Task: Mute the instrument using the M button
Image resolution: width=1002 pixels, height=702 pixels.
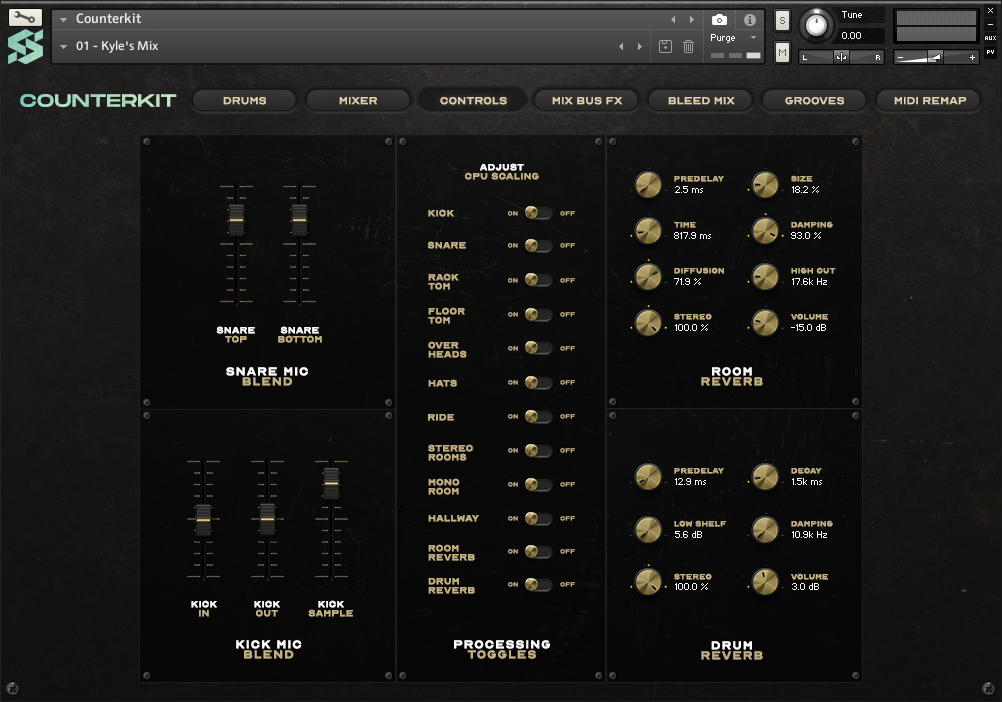Action: [x=782, y=51]
